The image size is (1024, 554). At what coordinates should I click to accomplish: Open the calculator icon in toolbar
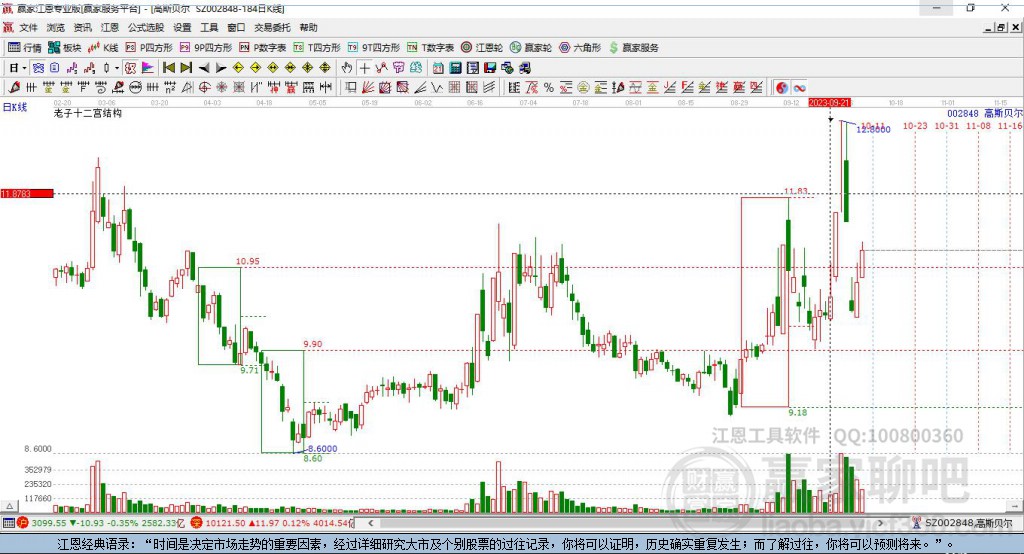pyautogui.click(x=455, y=68)
